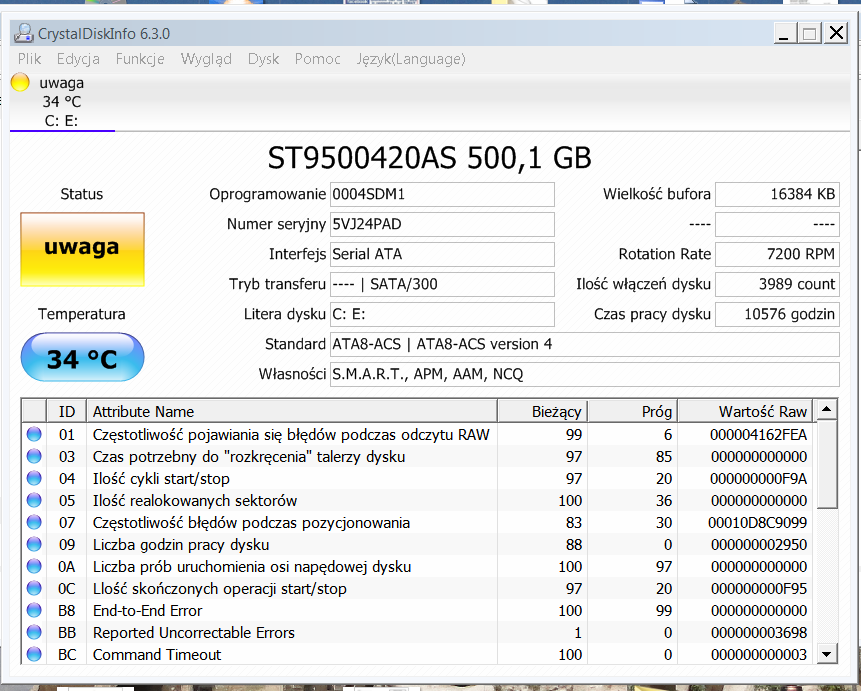Click the Litera dysku field
Image resolution: width=861 pixels, height=691 pixels.
[442, 314]
